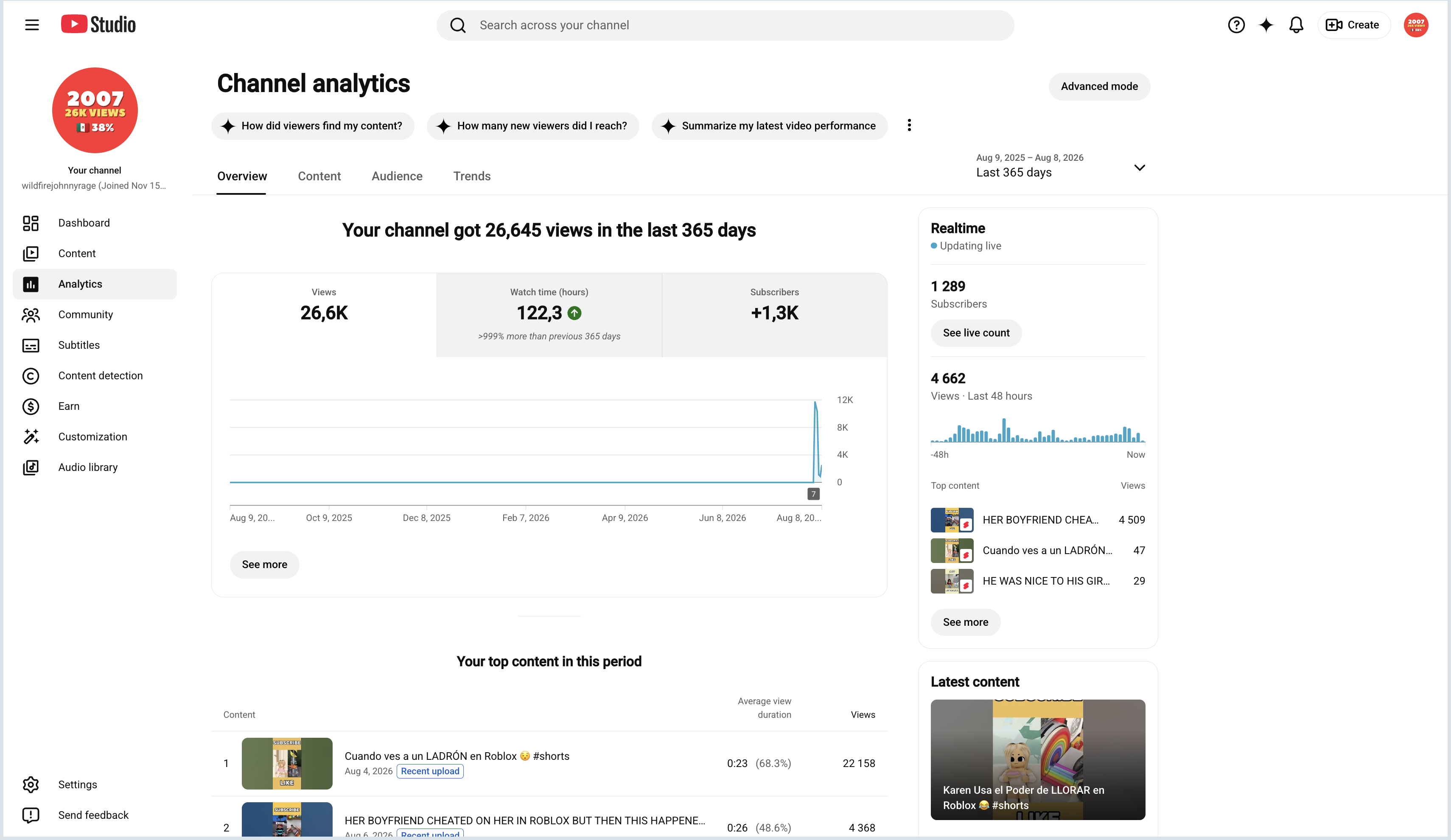The width and height of the screenshot is (1451, 840).
Task: Switch to the Audience tab
Action: [x=397, y=176]
